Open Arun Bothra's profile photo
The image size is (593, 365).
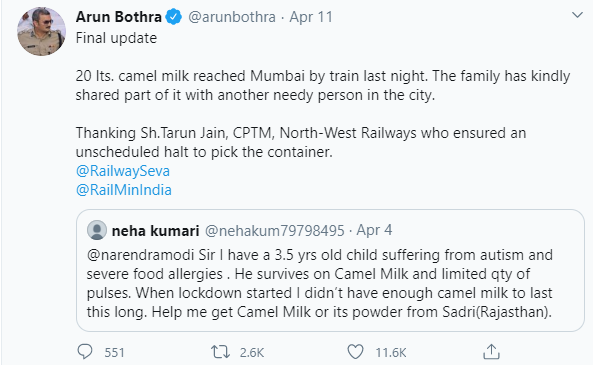(42, 31)
